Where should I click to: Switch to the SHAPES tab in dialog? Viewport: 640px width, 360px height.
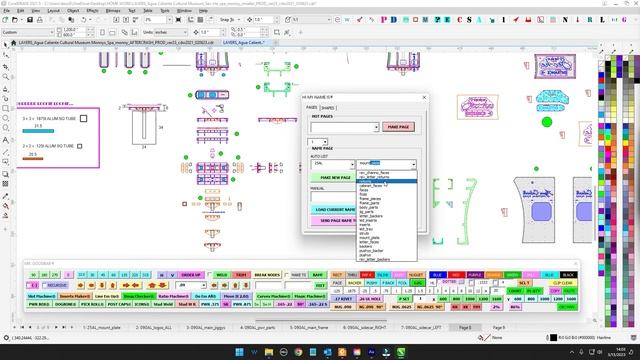point(328,108)
